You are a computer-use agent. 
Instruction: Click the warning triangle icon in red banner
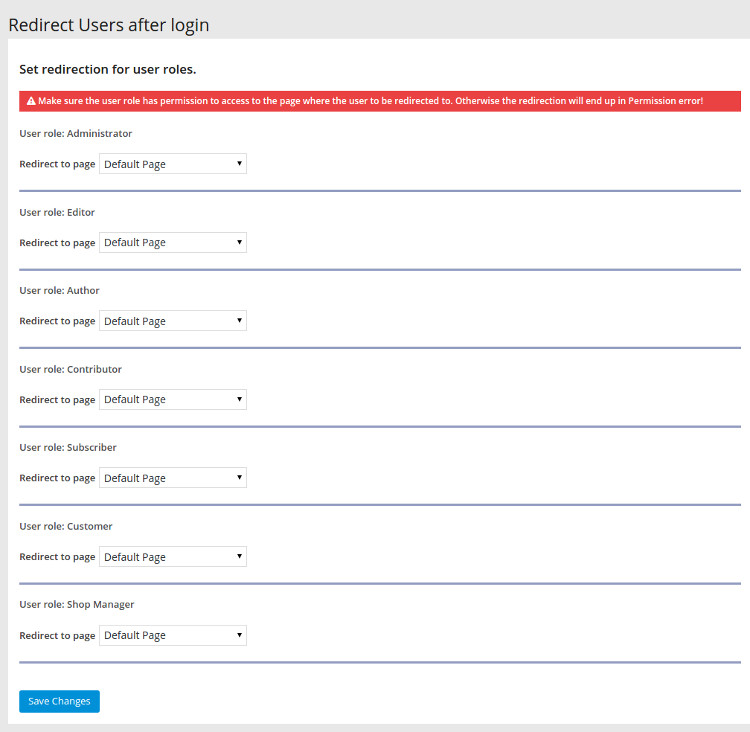[x=31, y=101]
